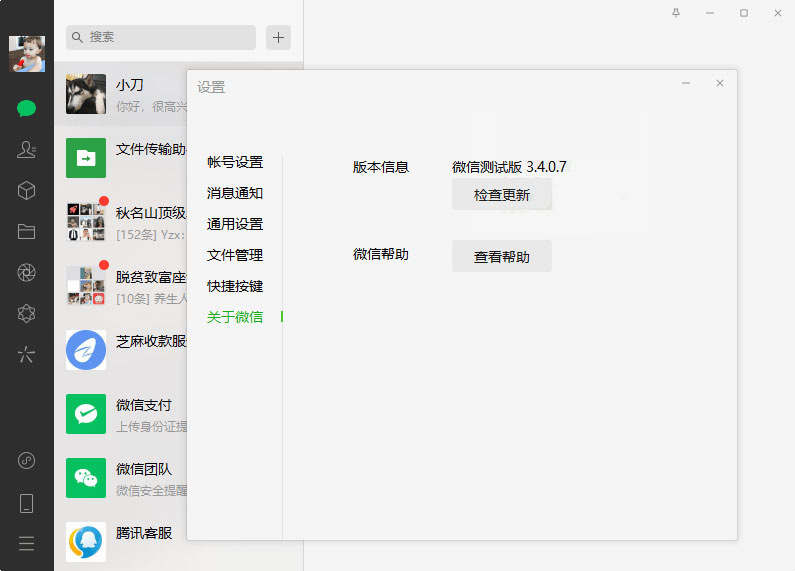Open the Moments aperture icon

27,273
